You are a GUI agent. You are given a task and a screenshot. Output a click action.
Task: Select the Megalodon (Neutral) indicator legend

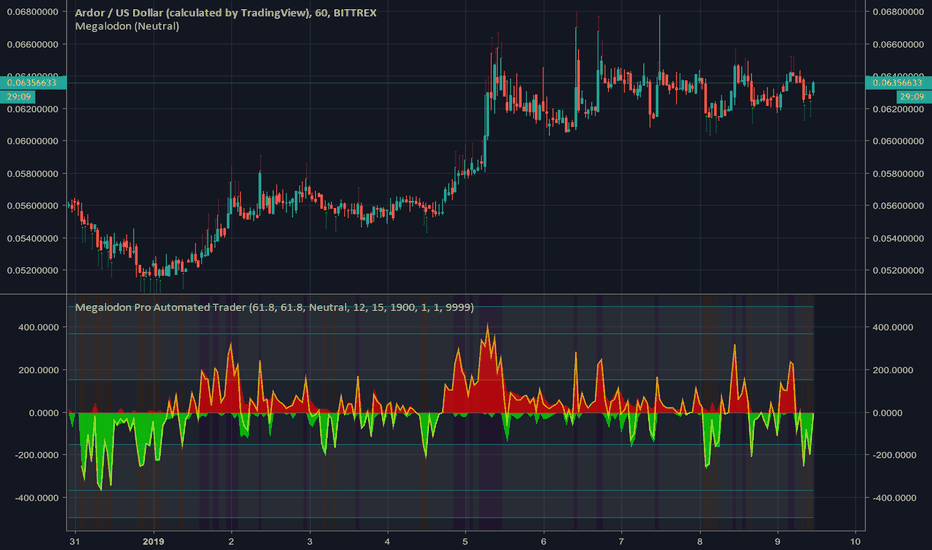click(x=127, y=26)
